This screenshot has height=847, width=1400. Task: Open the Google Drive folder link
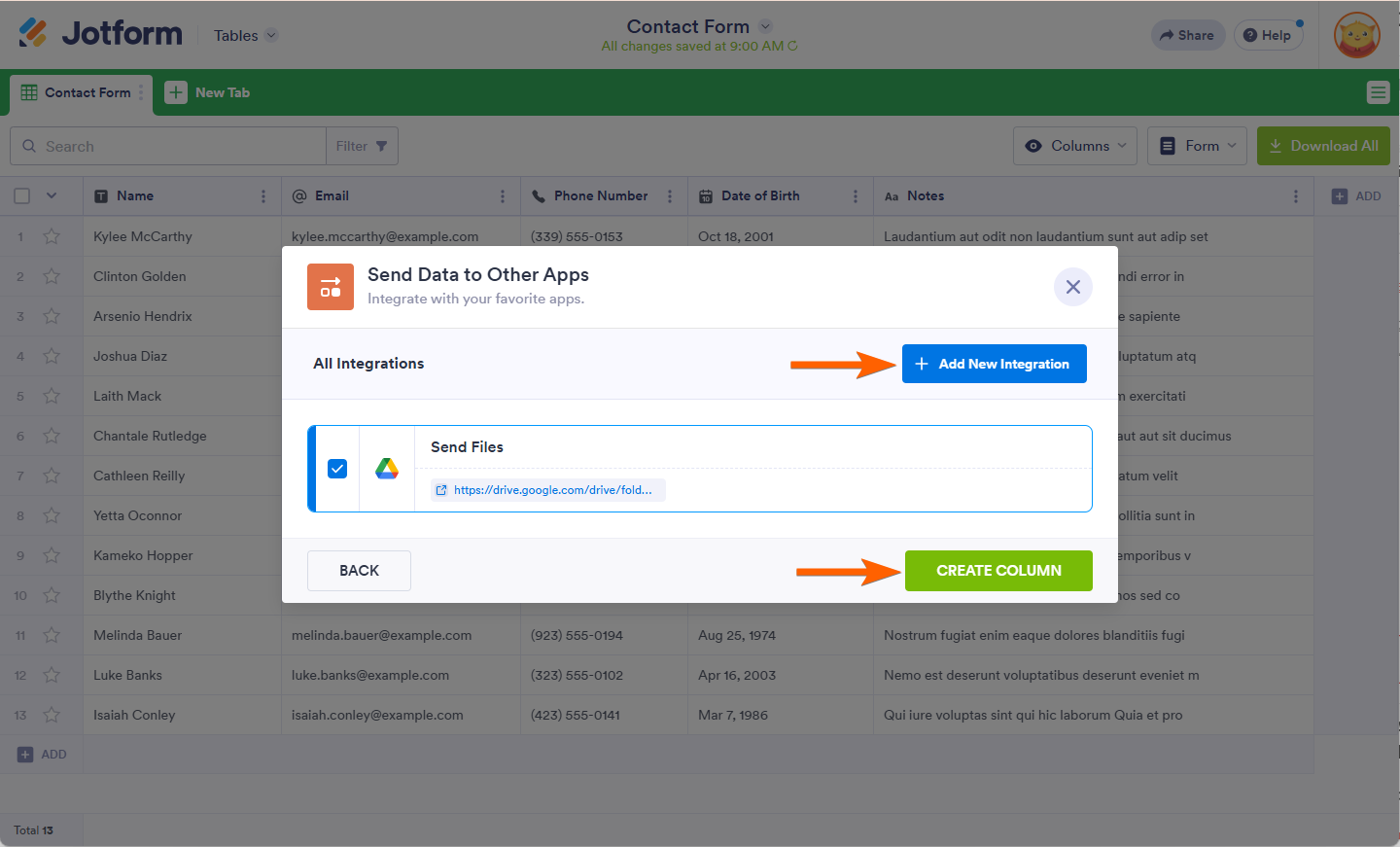tap(549, 490)
